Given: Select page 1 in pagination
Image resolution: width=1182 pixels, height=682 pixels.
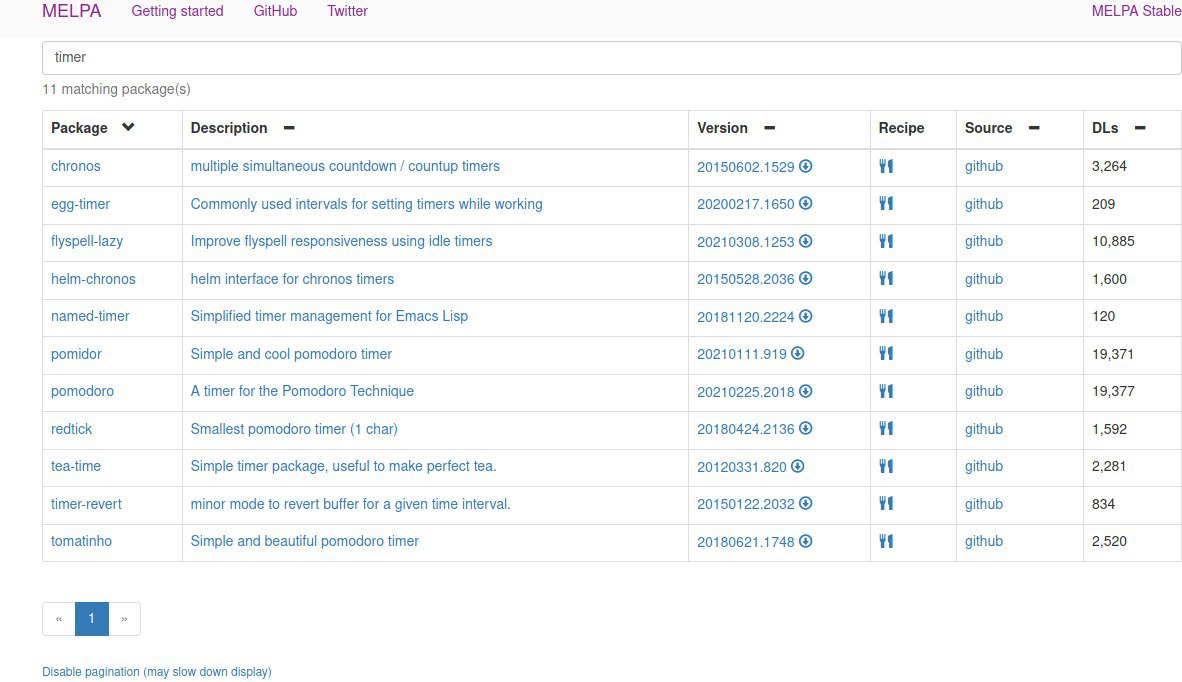Looking at the screenshot, I should click(92, 619).
